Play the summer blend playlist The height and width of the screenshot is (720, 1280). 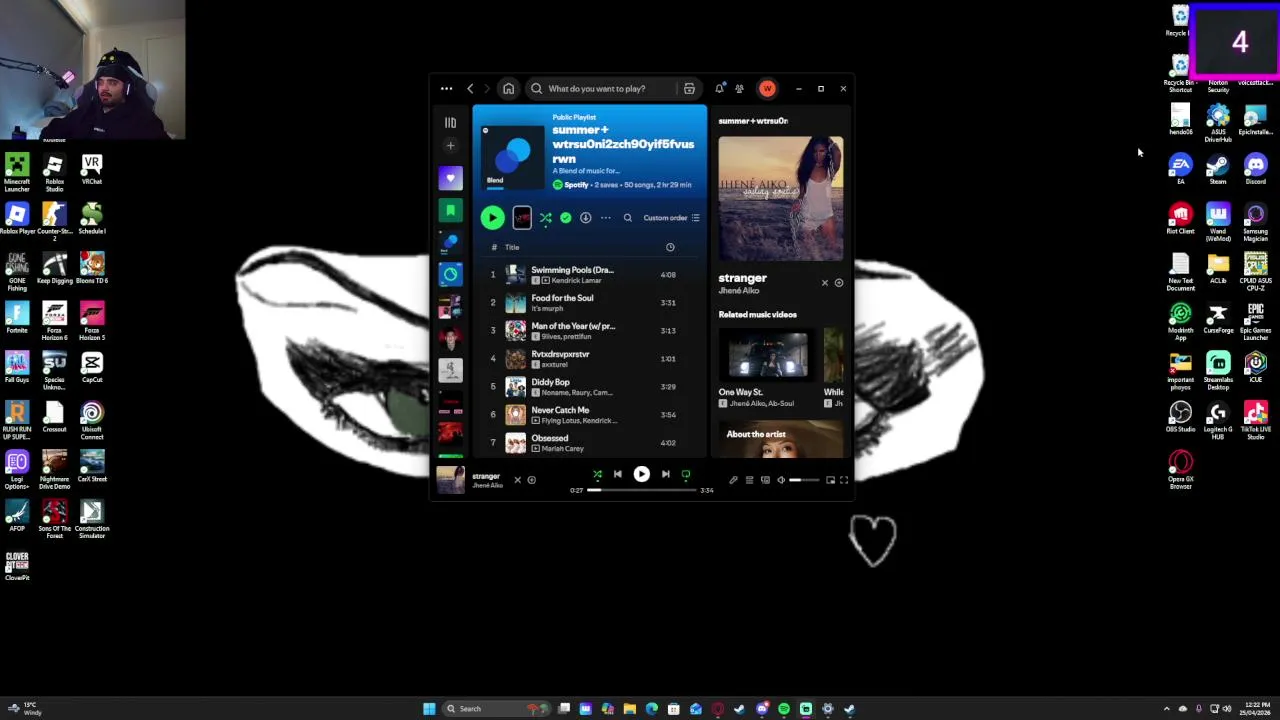pyautogui.click(x=492, y=218)
